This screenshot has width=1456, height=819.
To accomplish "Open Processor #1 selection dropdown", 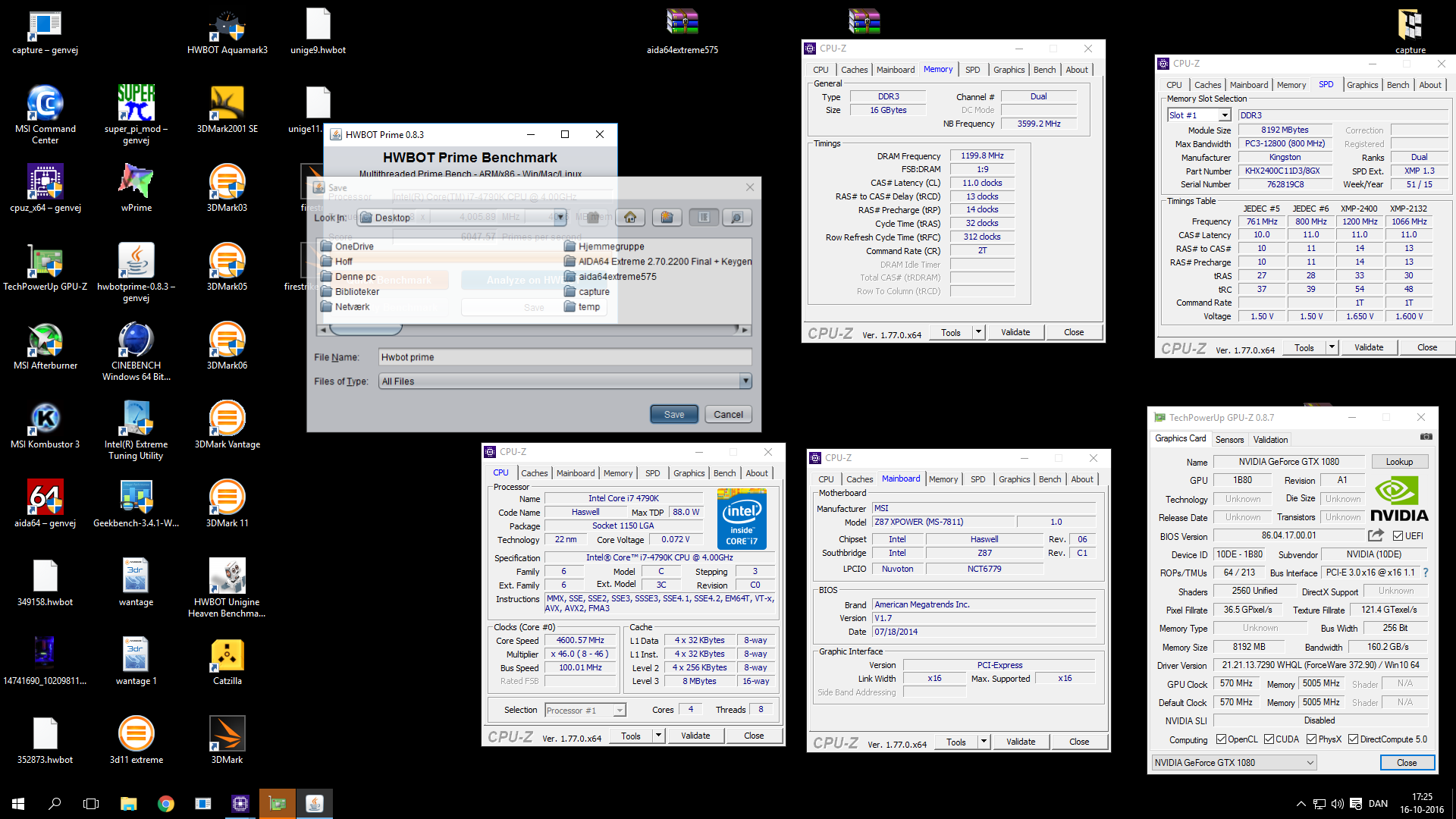I will point(620,711).
